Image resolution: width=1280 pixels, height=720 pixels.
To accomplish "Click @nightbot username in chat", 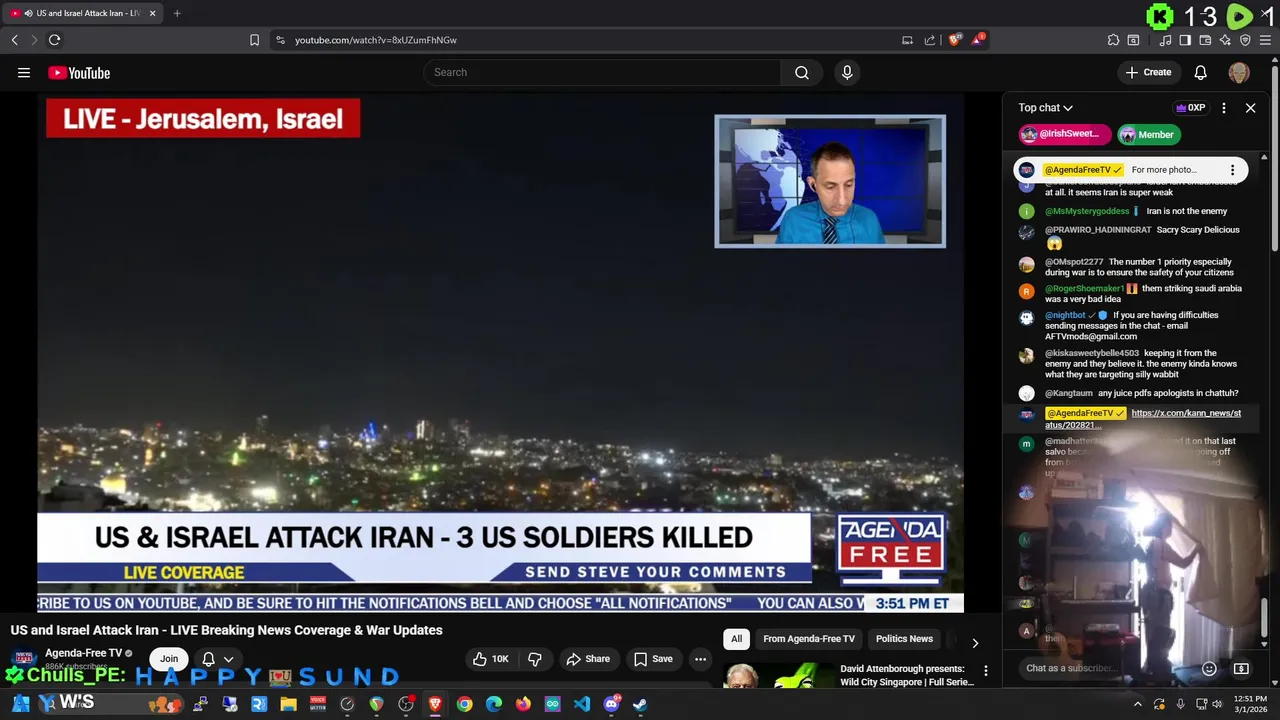I will (1066, 315).
